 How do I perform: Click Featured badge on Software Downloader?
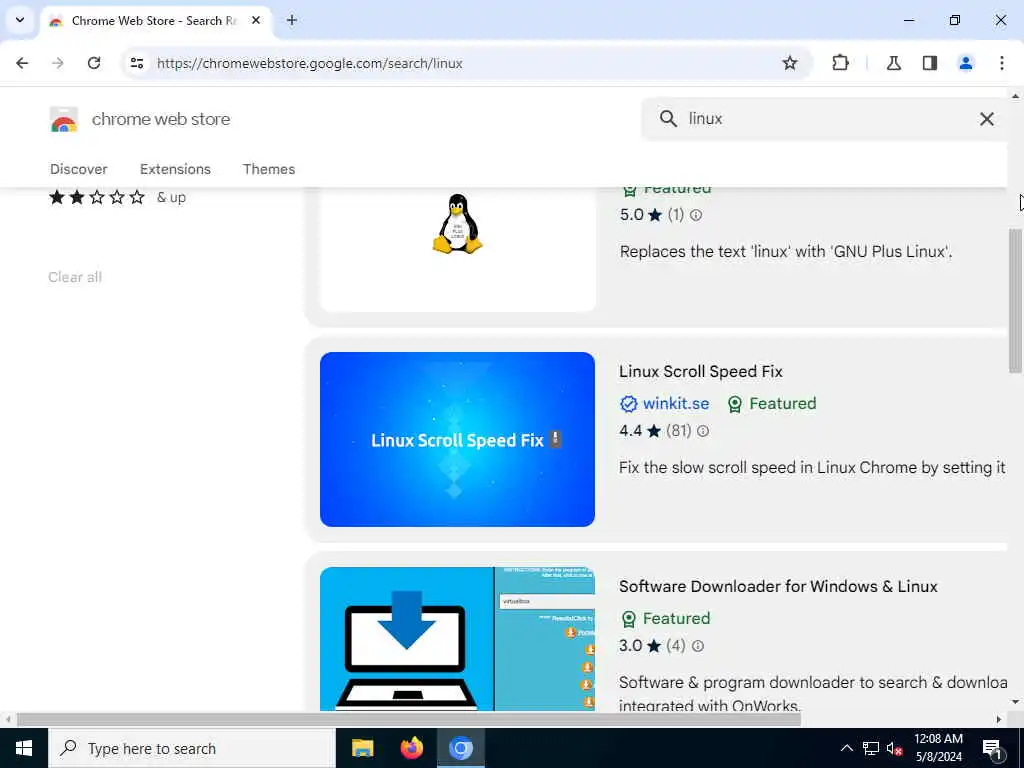(665, 618)
